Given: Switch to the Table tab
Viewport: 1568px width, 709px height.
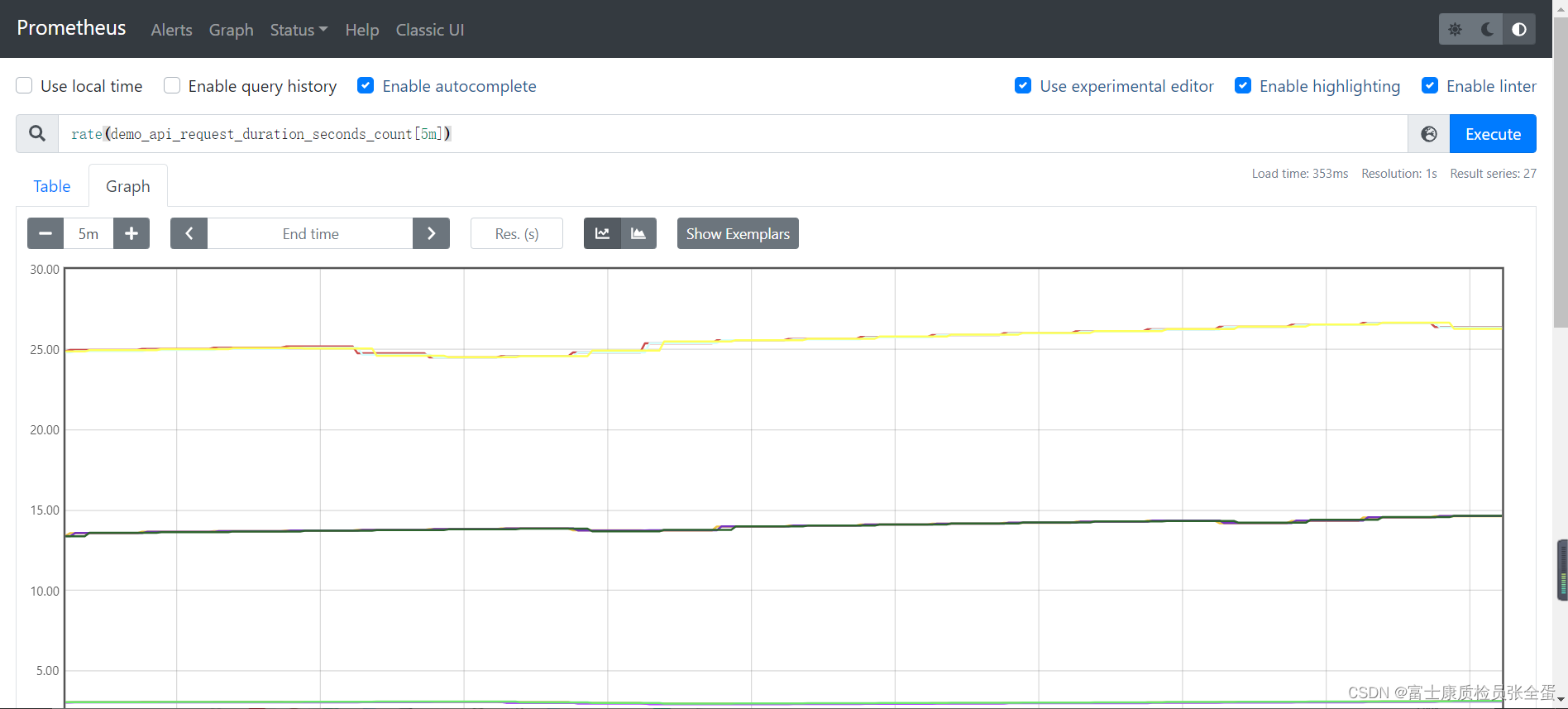Looking at the screenshot, I should 51,186.
